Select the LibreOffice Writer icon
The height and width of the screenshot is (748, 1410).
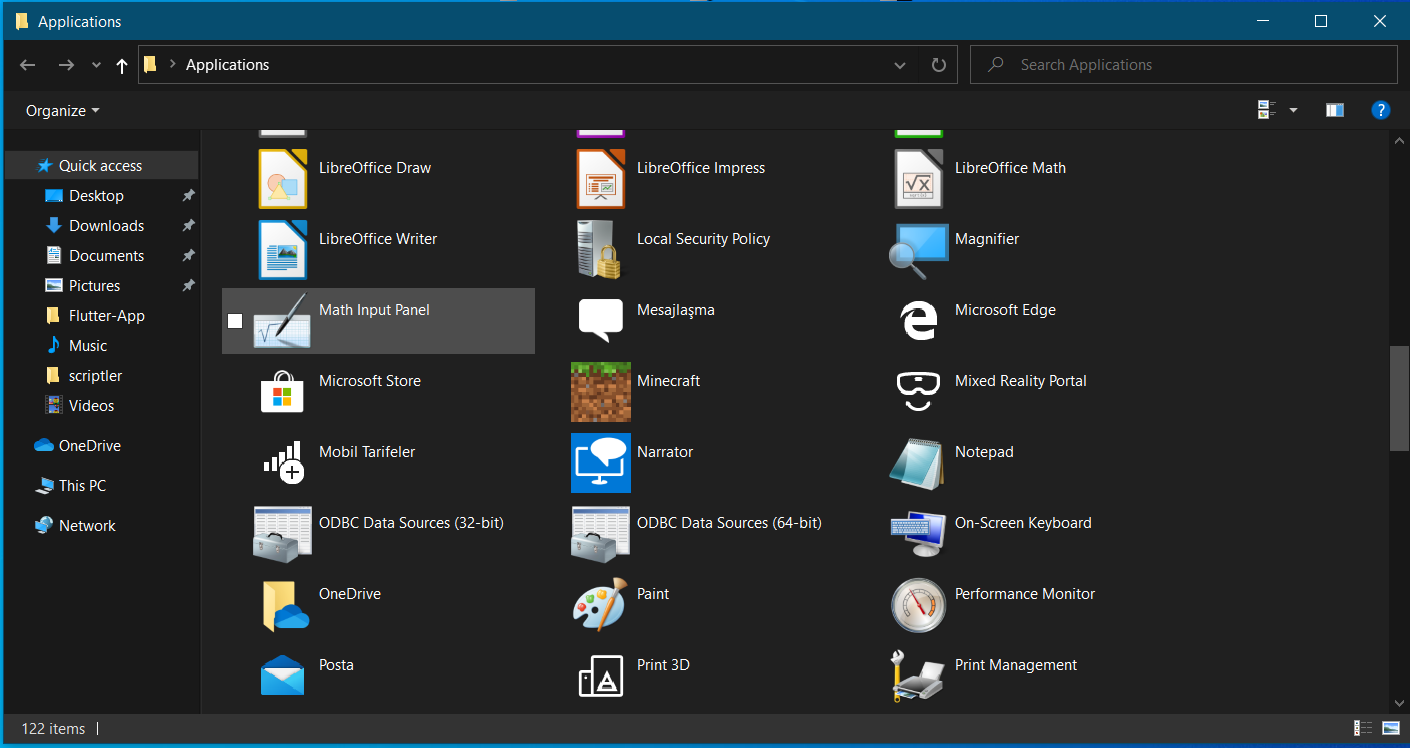(x=283, y=250)
